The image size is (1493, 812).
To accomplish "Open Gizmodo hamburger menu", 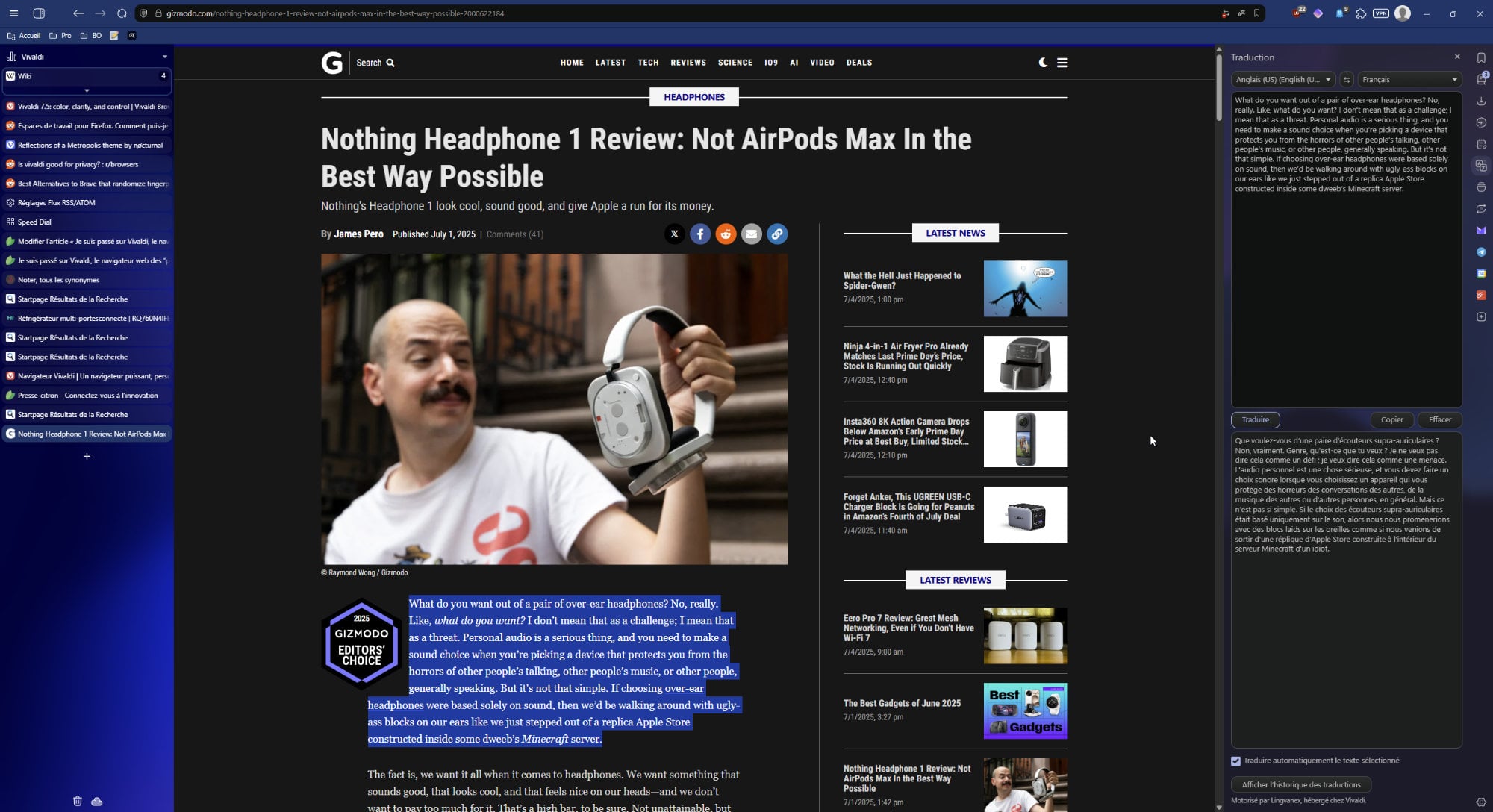I will [x=1062, y=63].
